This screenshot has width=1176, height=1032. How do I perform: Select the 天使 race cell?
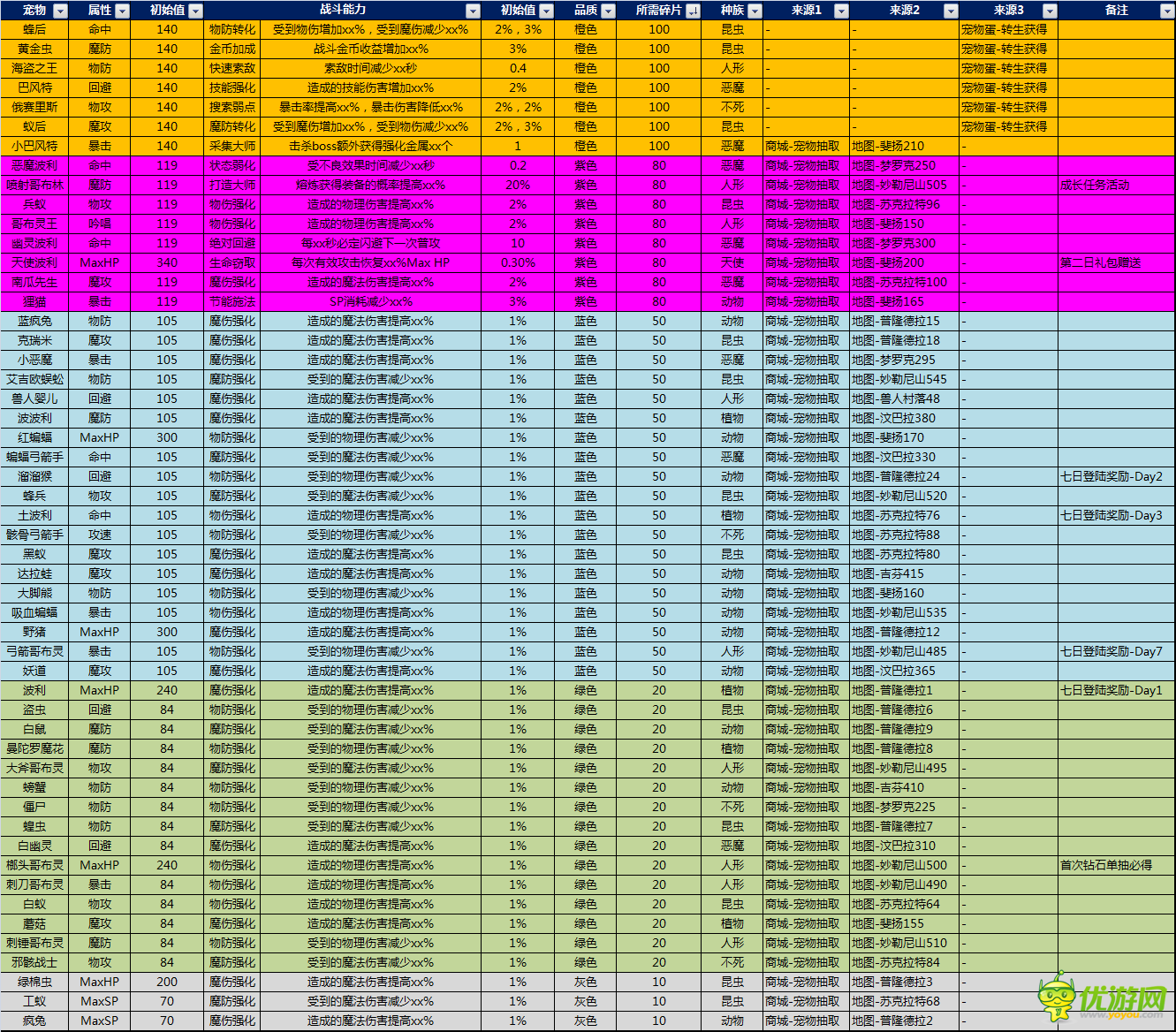(x=732, y=262)
